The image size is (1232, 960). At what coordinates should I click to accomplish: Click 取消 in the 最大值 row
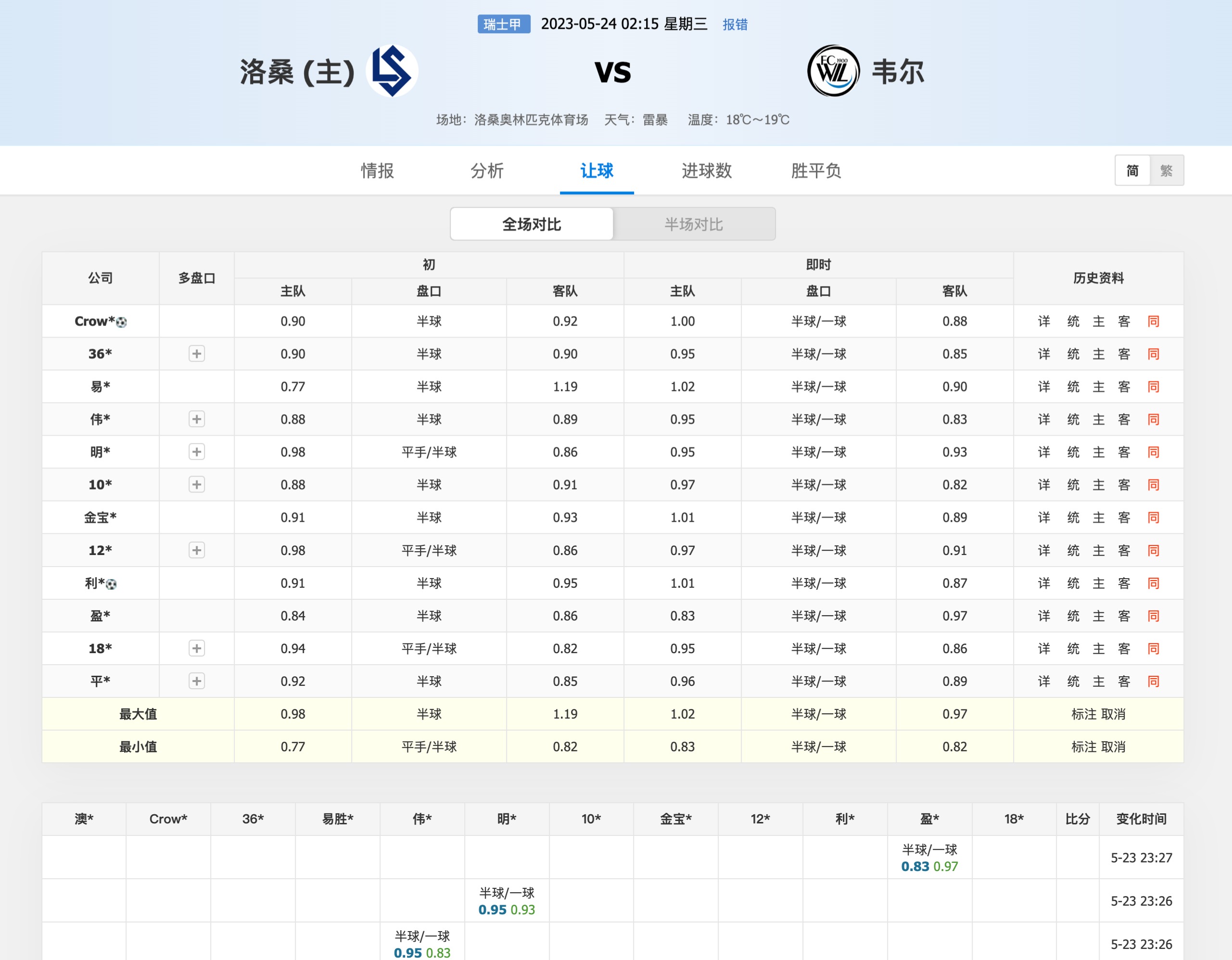click(1113, 714)
